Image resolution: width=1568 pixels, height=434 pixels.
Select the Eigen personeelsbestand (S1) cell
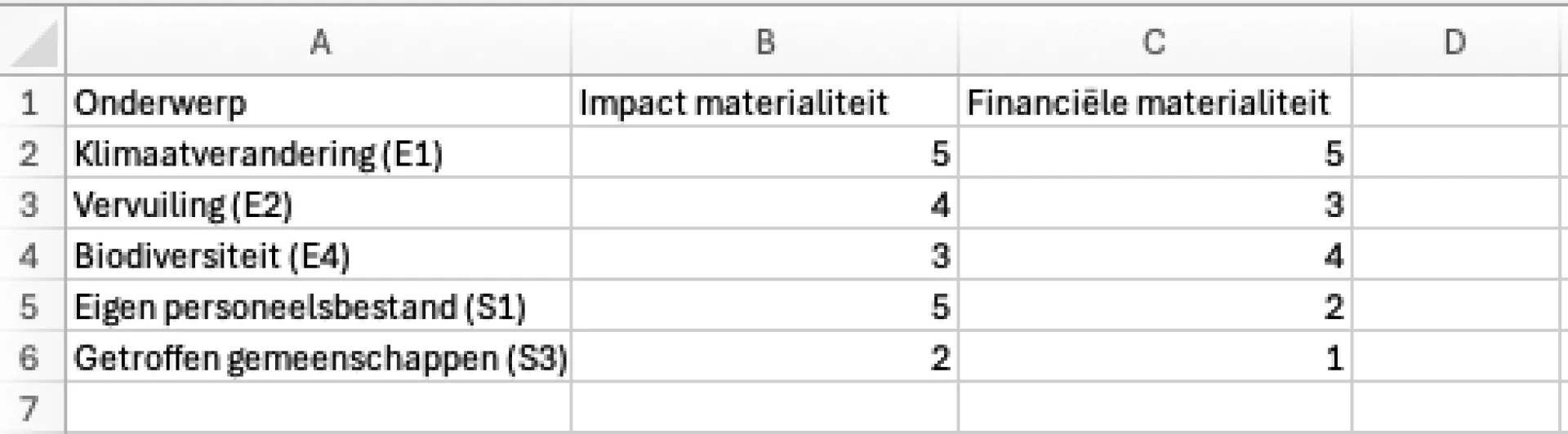[318, 308]
